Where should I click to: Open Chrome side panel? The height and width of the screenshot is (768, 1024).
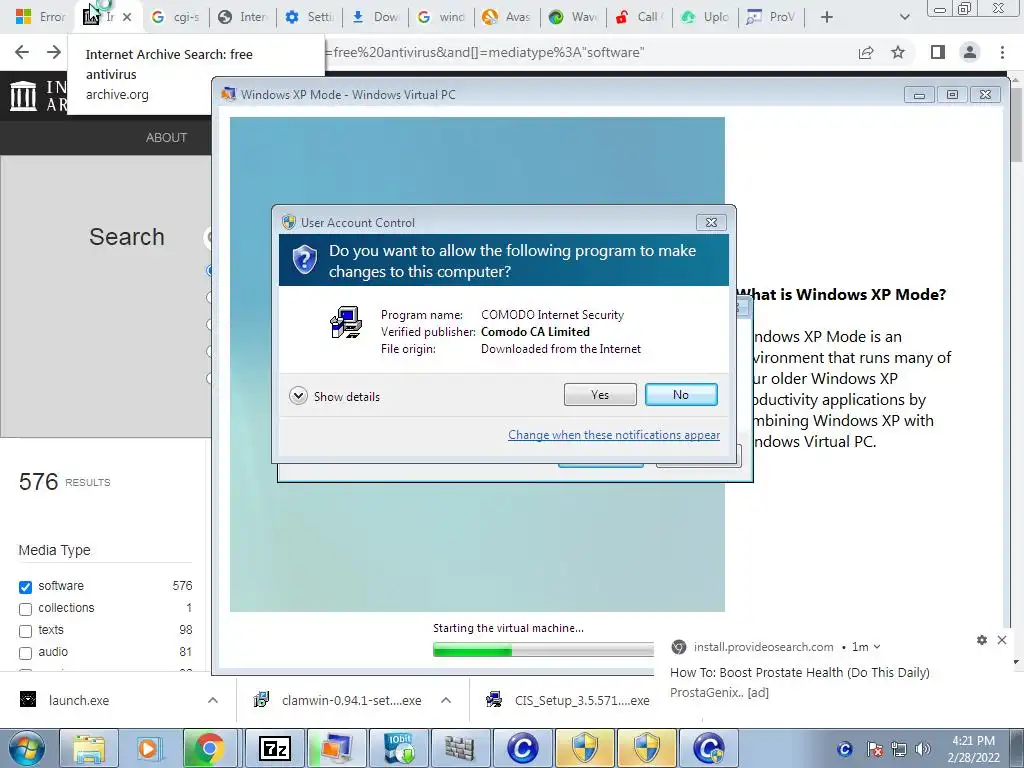pos(938,52)
